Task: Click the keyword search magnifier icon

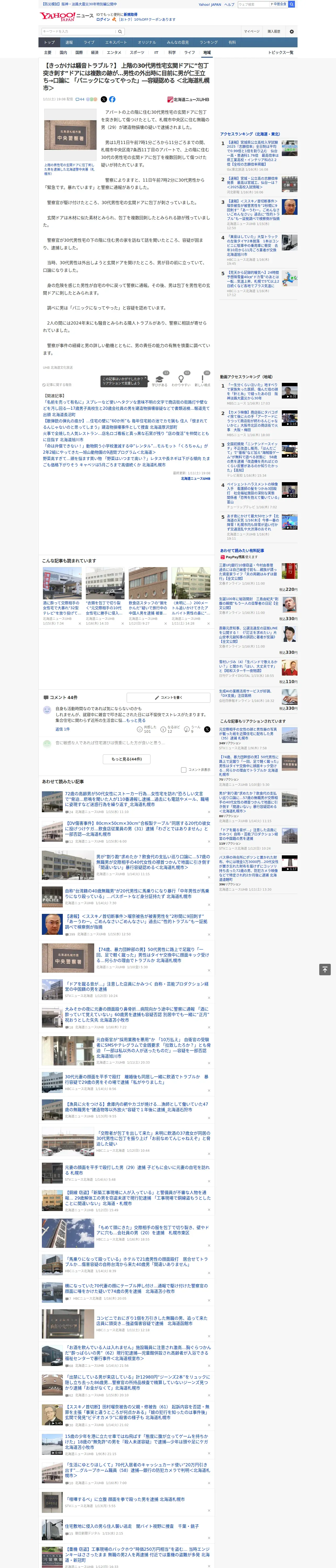Action: [x=120, y=32]
